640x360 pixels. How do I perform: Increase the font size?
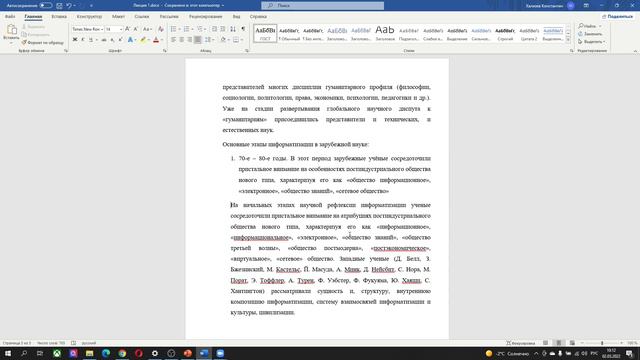click(x=128, y=29)
